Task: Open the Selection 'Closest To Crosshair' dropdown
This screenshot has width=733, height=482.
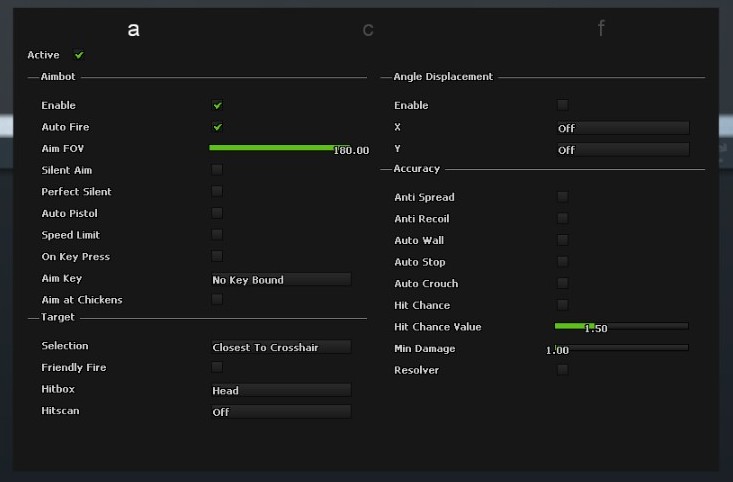Action: [x=280, y=347]
